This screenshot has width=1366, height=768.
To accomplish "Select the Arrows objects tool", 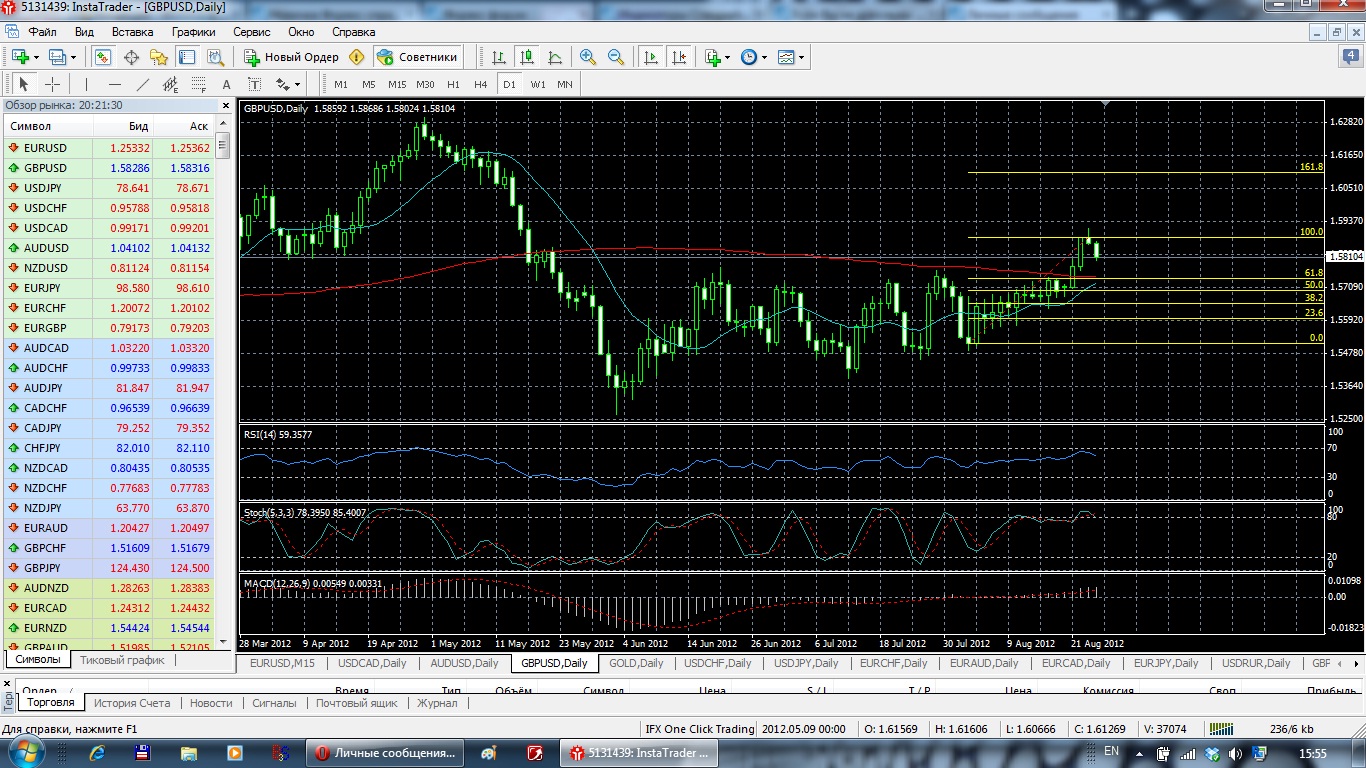I will click(x=282, y=84).
